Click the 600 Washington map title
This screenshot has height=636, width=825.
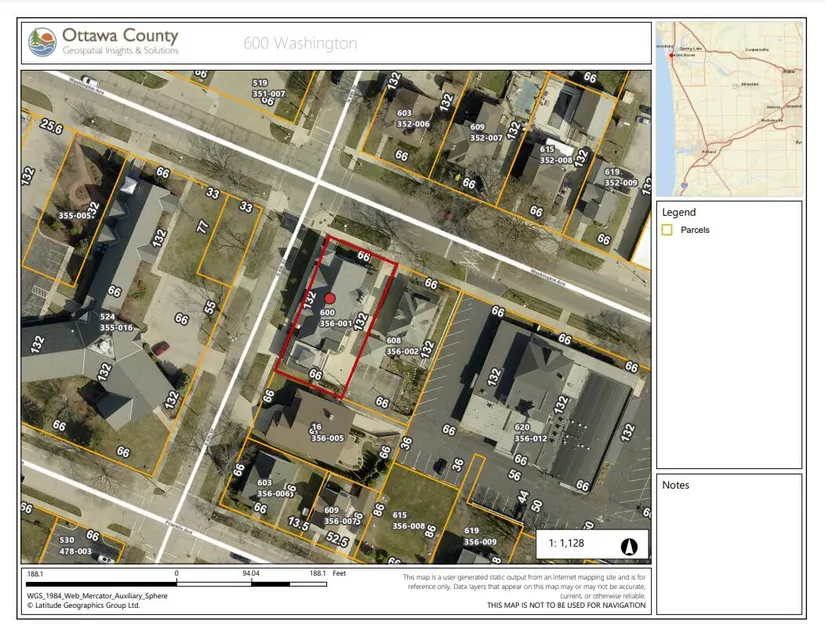(300, 43)
